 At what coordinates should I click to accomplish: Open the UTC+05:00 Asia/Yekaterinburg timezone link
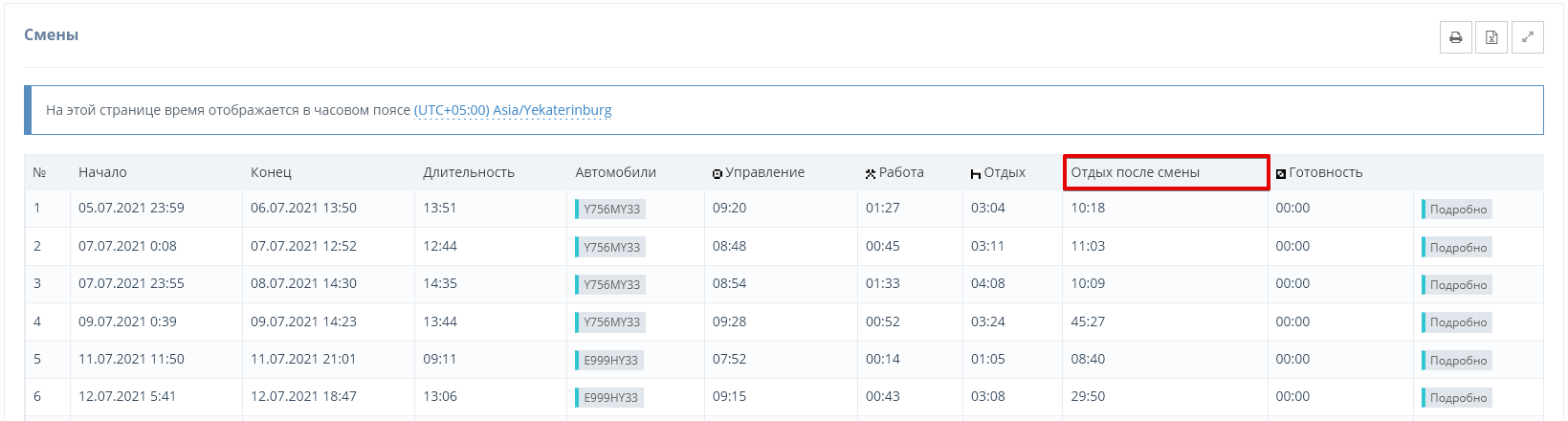(x=512, y=110)
